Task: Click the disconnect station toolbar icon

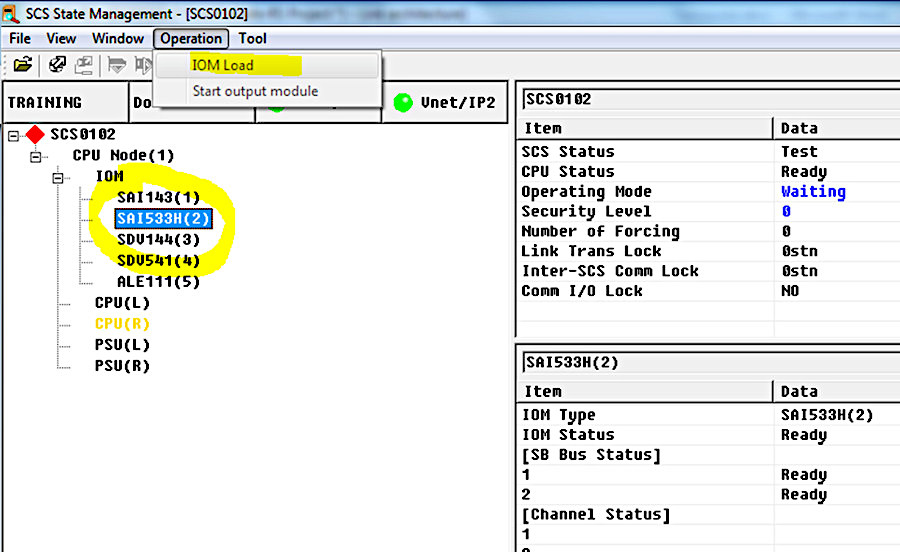Action: pyautogui.click(x=84, y=65)
